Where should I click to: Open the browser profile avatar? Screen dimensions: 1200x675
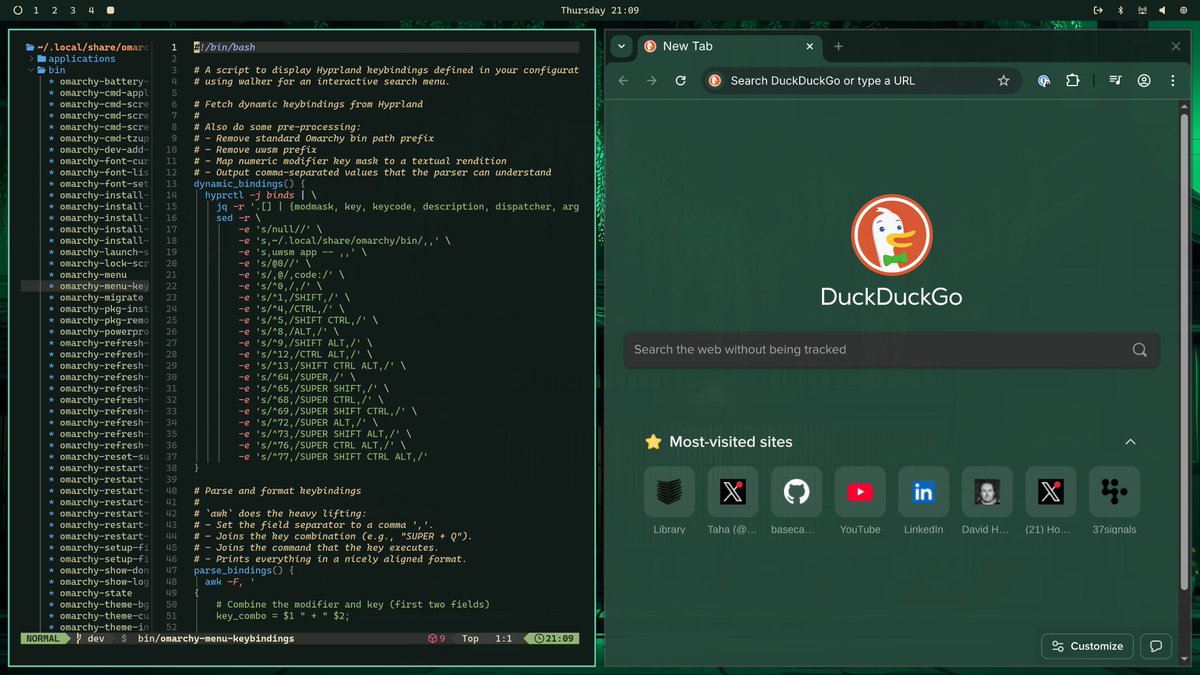pyautogui.click(x=1144, y=81)
